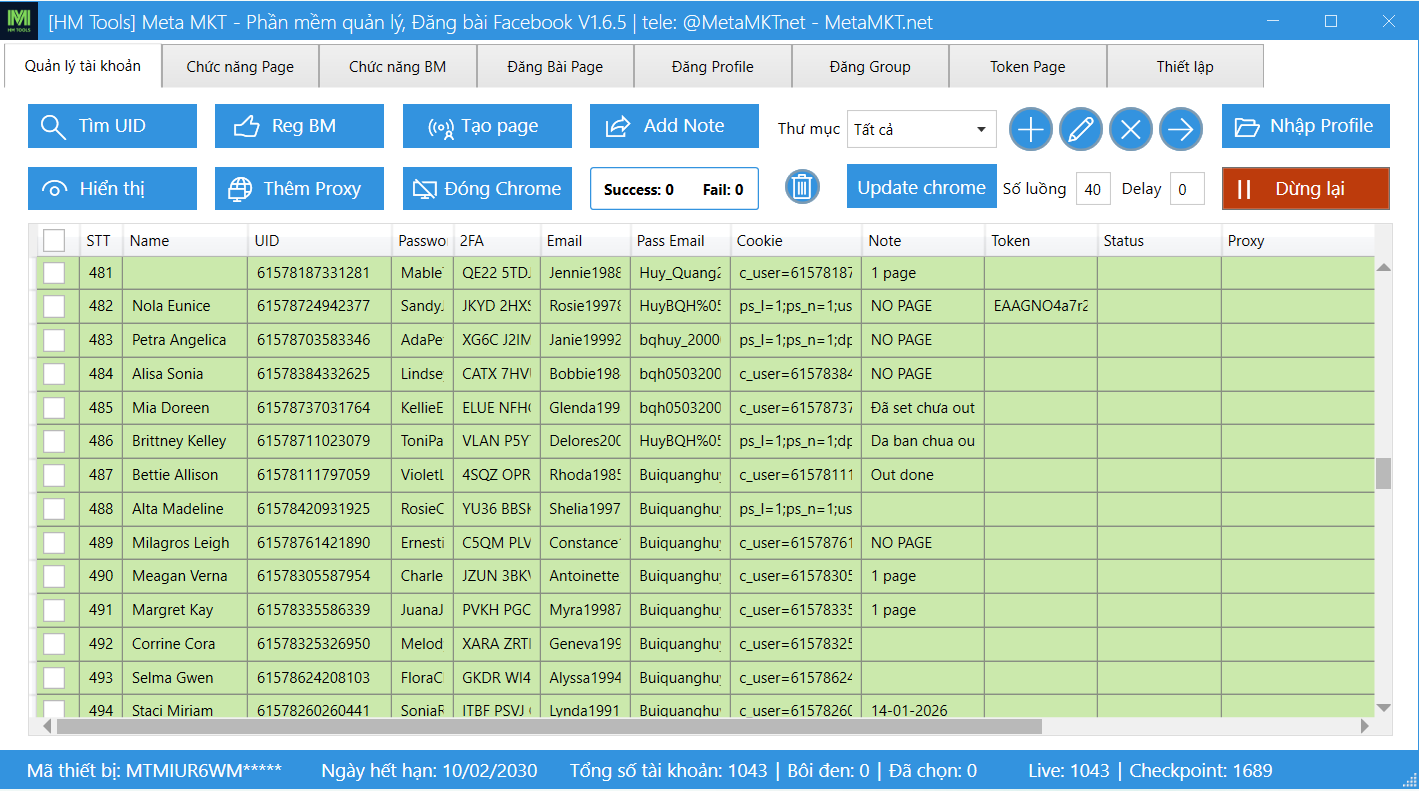1419x791 pixels.
Task: Click the round pencil edit-folder icon
Action: (1081, 129)
